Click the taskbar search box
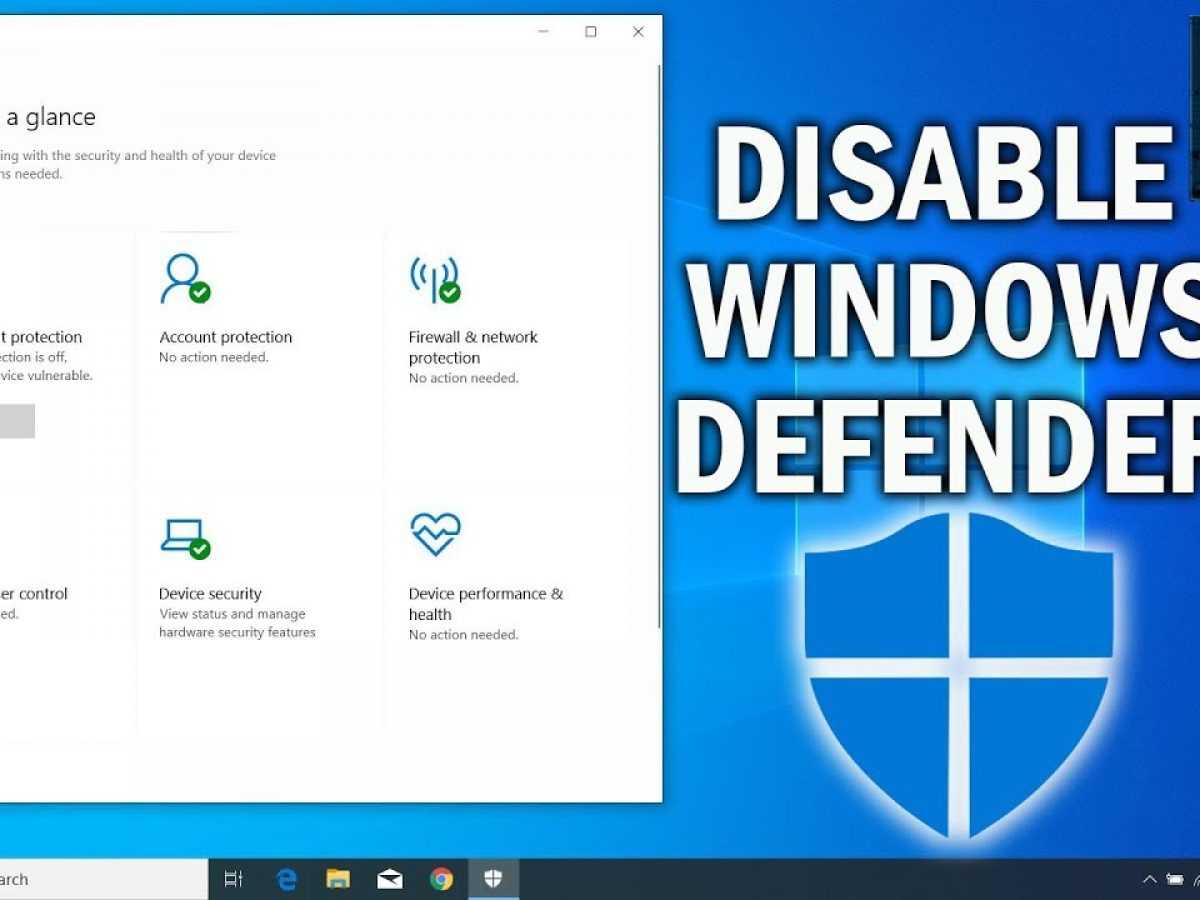The image size is (1200, 900). [x=100, y=879]
